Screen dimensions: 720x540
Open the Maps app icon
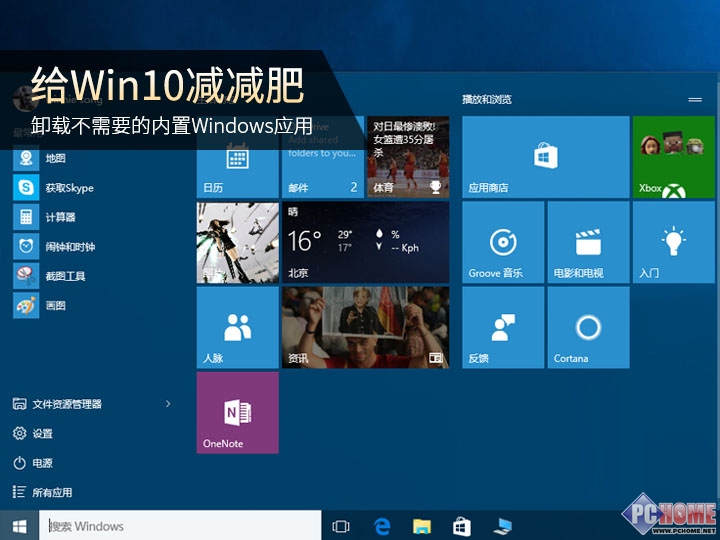tap(26, 158)
